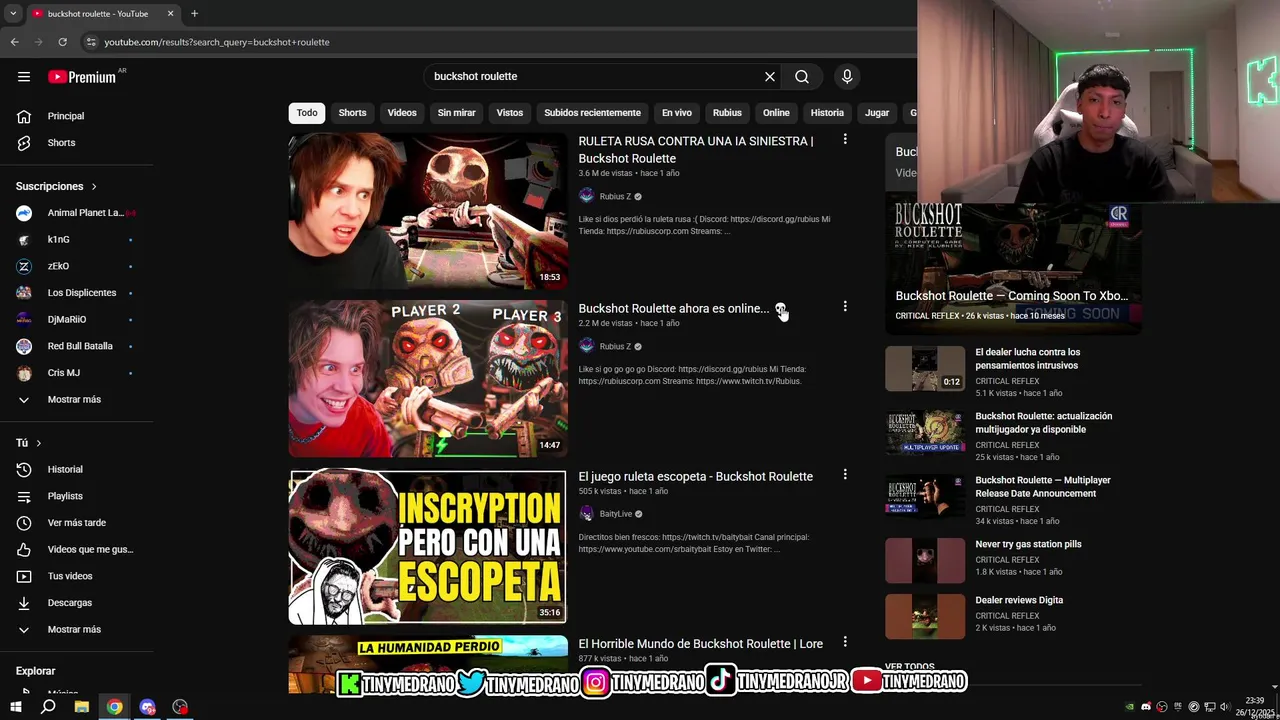Select the Jugar filter chip
The image size is (1280, 720).
[x=877, y=113]
